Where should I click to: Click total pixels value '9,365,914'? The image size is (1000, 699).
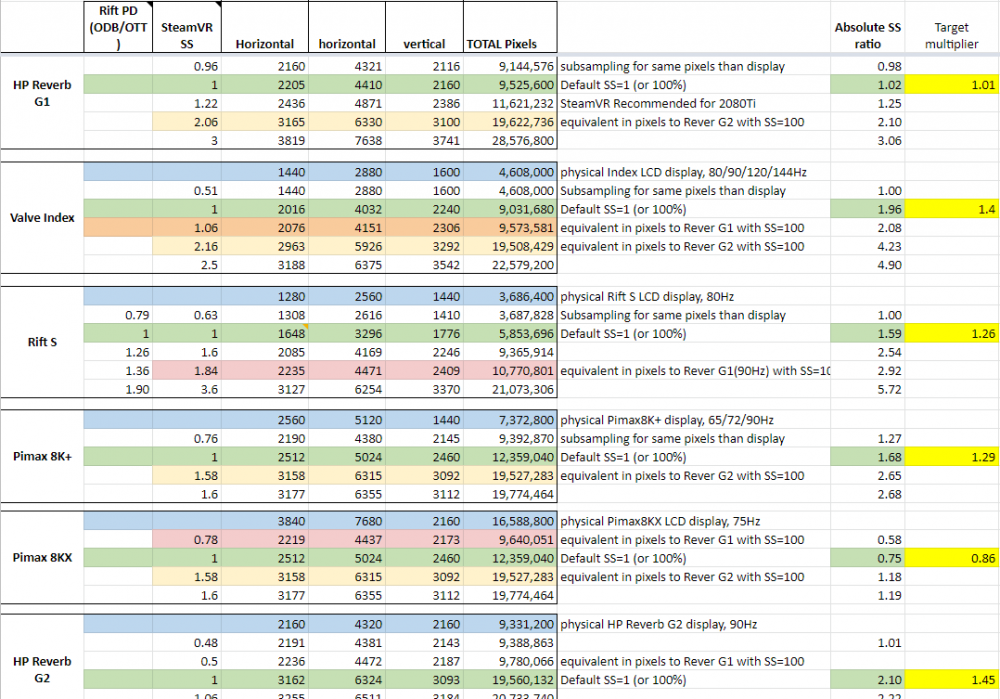[x=510, y=352]
